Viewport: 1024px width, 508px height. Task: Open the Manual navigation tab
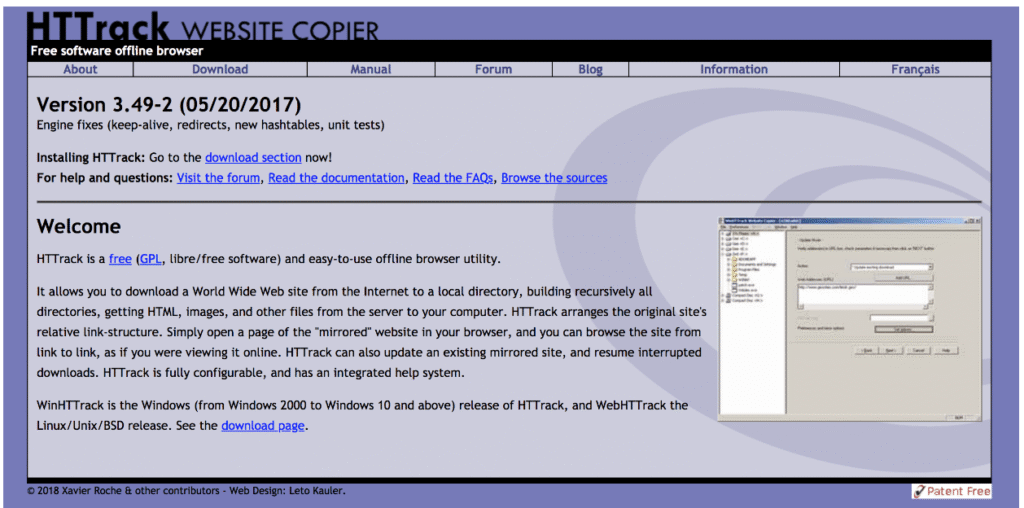(x=371, y=69)
